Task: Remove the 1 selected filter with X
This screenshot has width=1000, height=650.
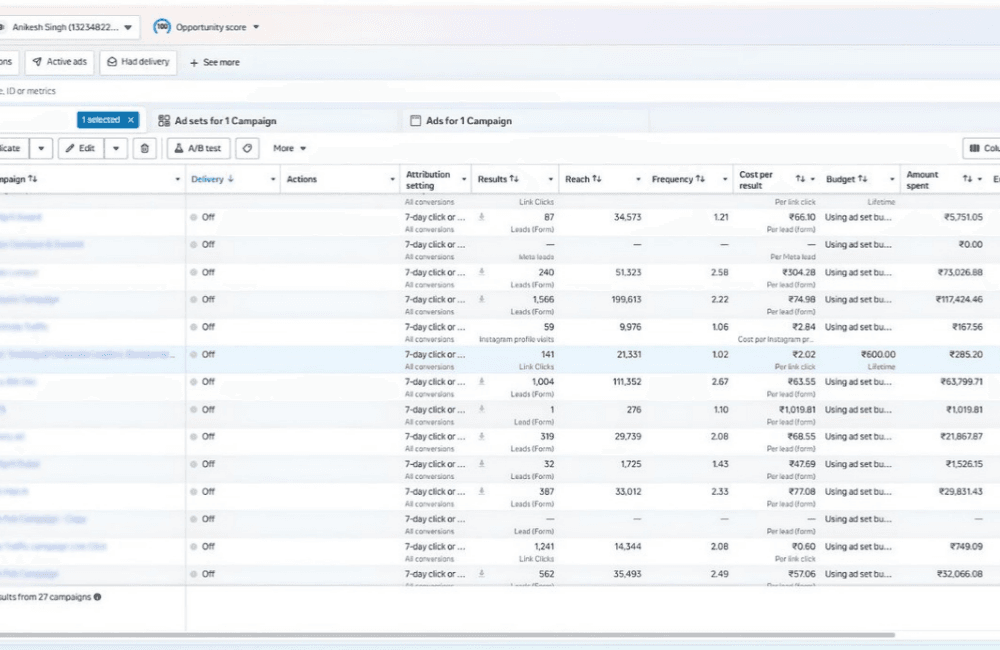Action: [131, 120]
